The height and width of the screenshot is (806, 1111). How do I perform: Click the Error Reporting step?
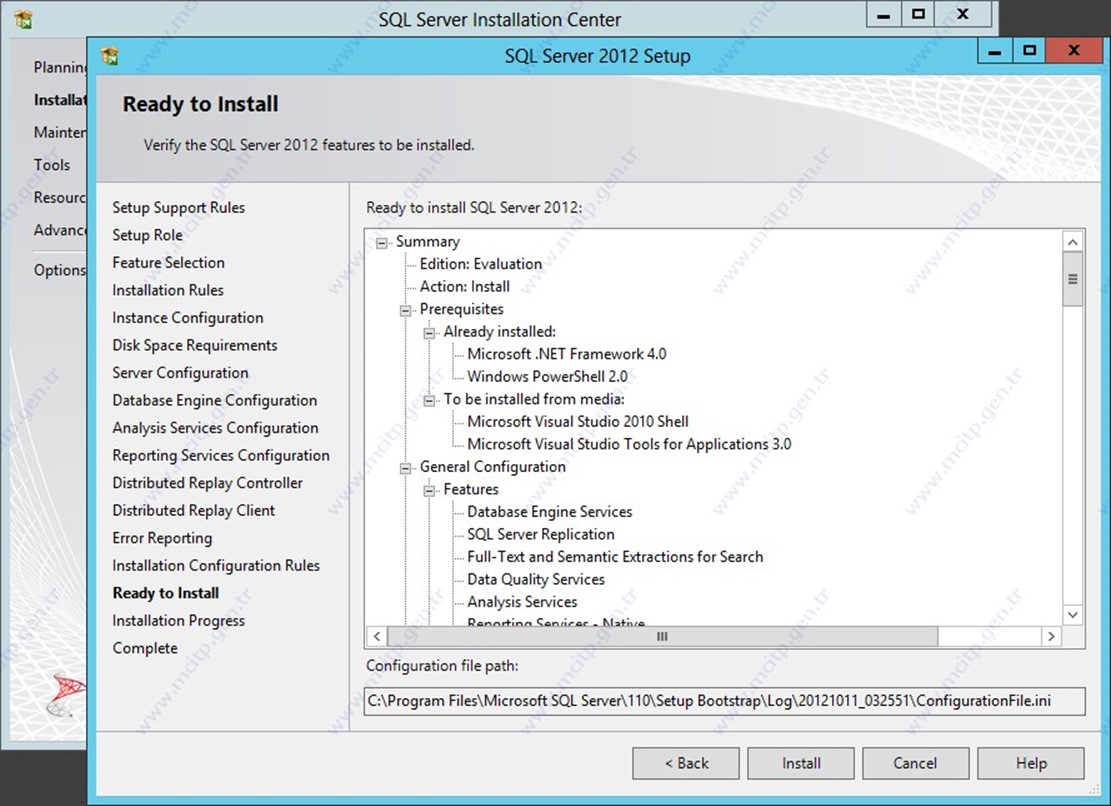162,538
